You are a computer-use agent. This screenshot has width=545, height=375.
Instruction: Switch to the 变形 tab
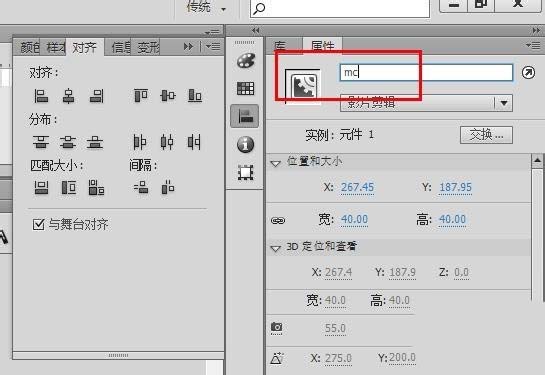(148, 47)
